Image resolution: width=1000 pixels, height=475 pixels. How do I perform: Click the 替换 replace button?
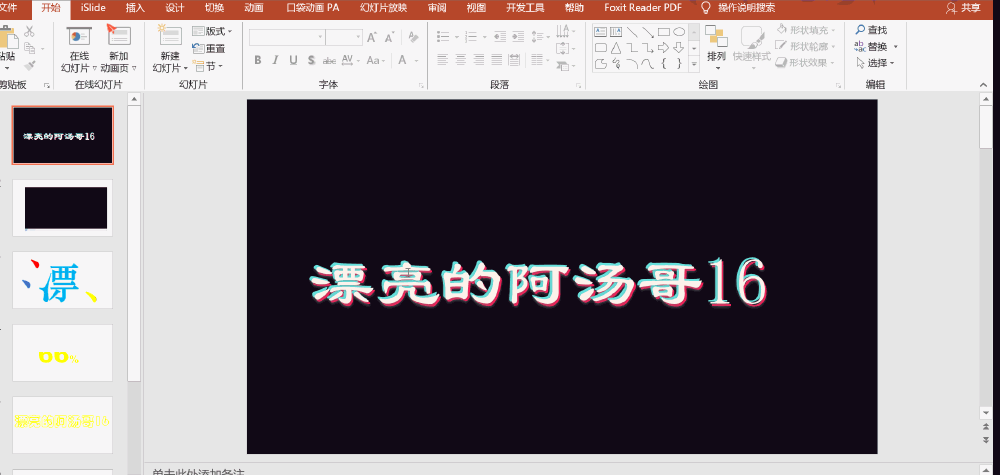pyautogui.click(x=876, y=47)
